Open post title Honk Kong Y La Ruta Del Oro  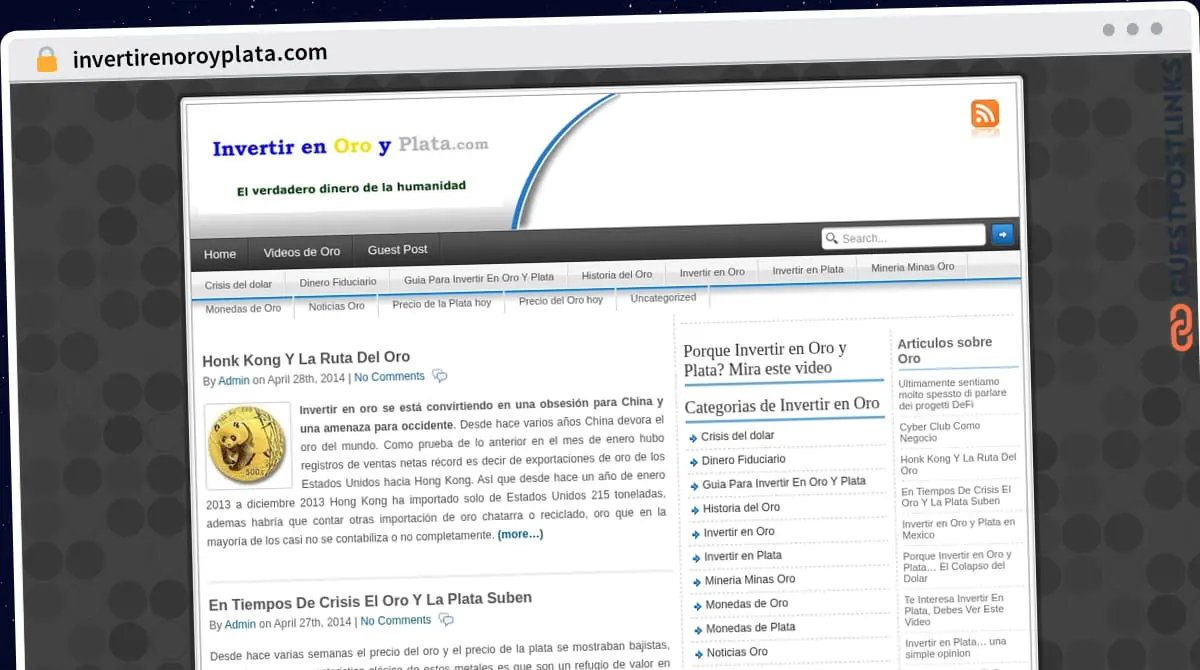click(x=306, y=358)
